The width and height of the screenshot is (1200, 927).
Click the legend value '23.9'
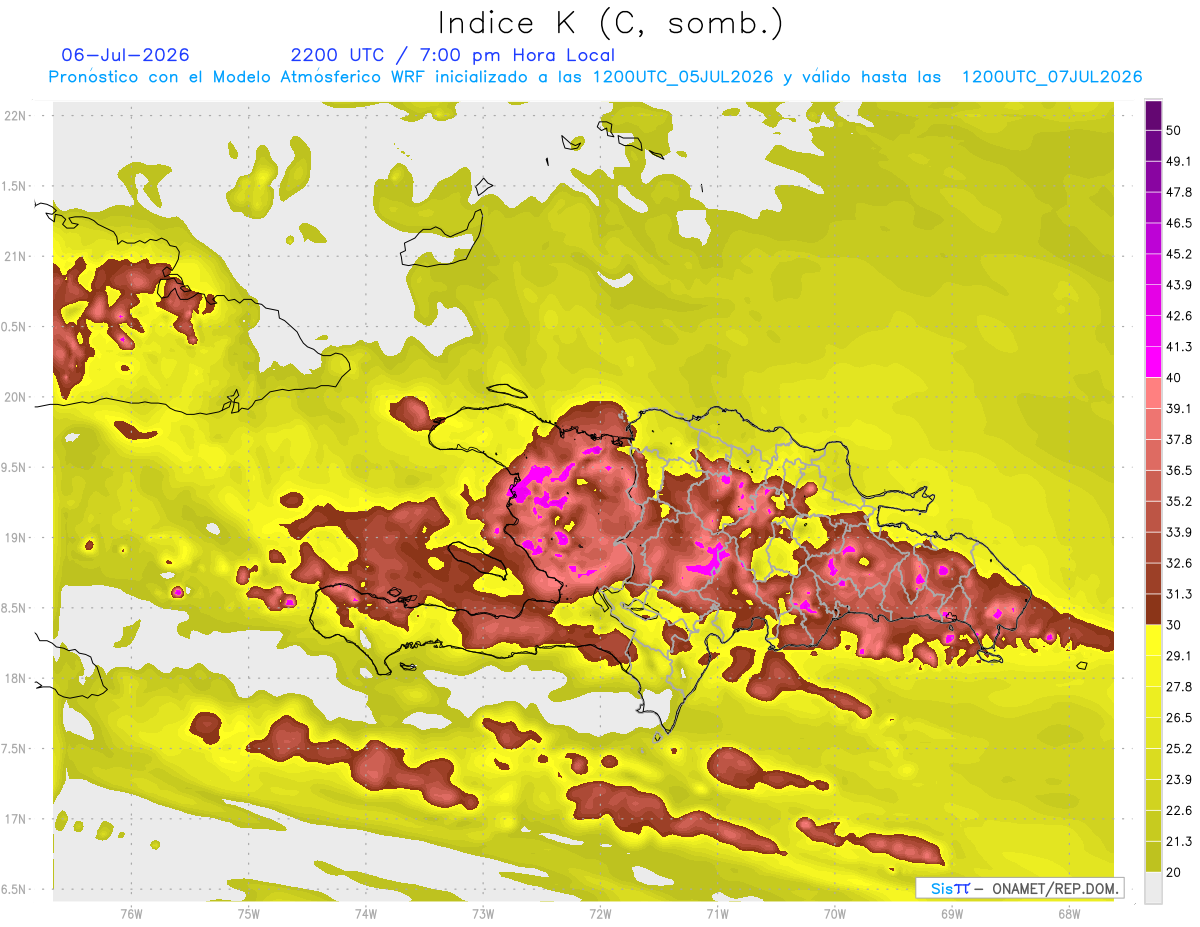1178,779
